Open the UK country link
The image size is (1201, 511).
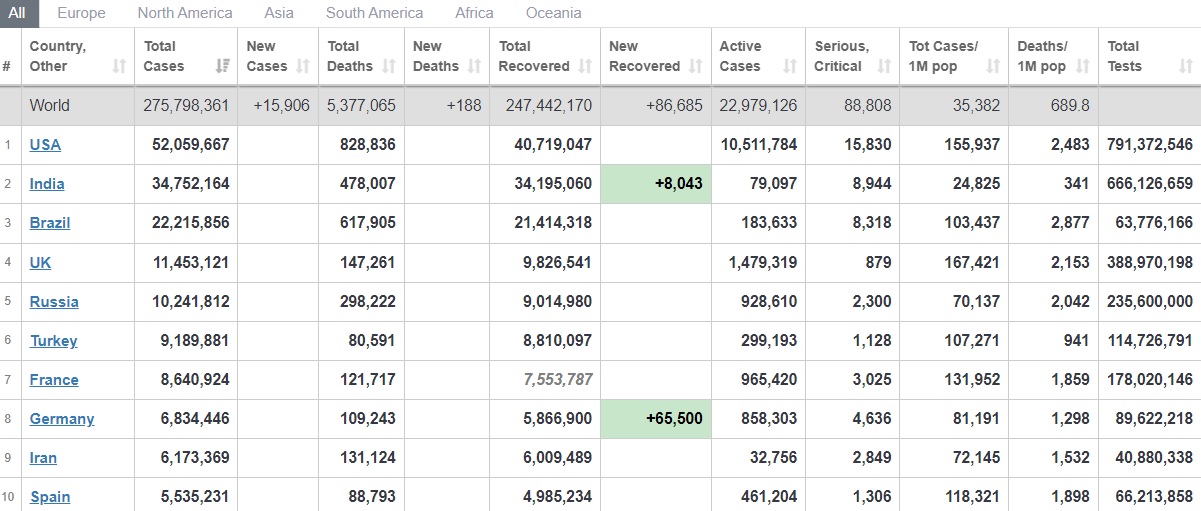[x=40, y=263]
